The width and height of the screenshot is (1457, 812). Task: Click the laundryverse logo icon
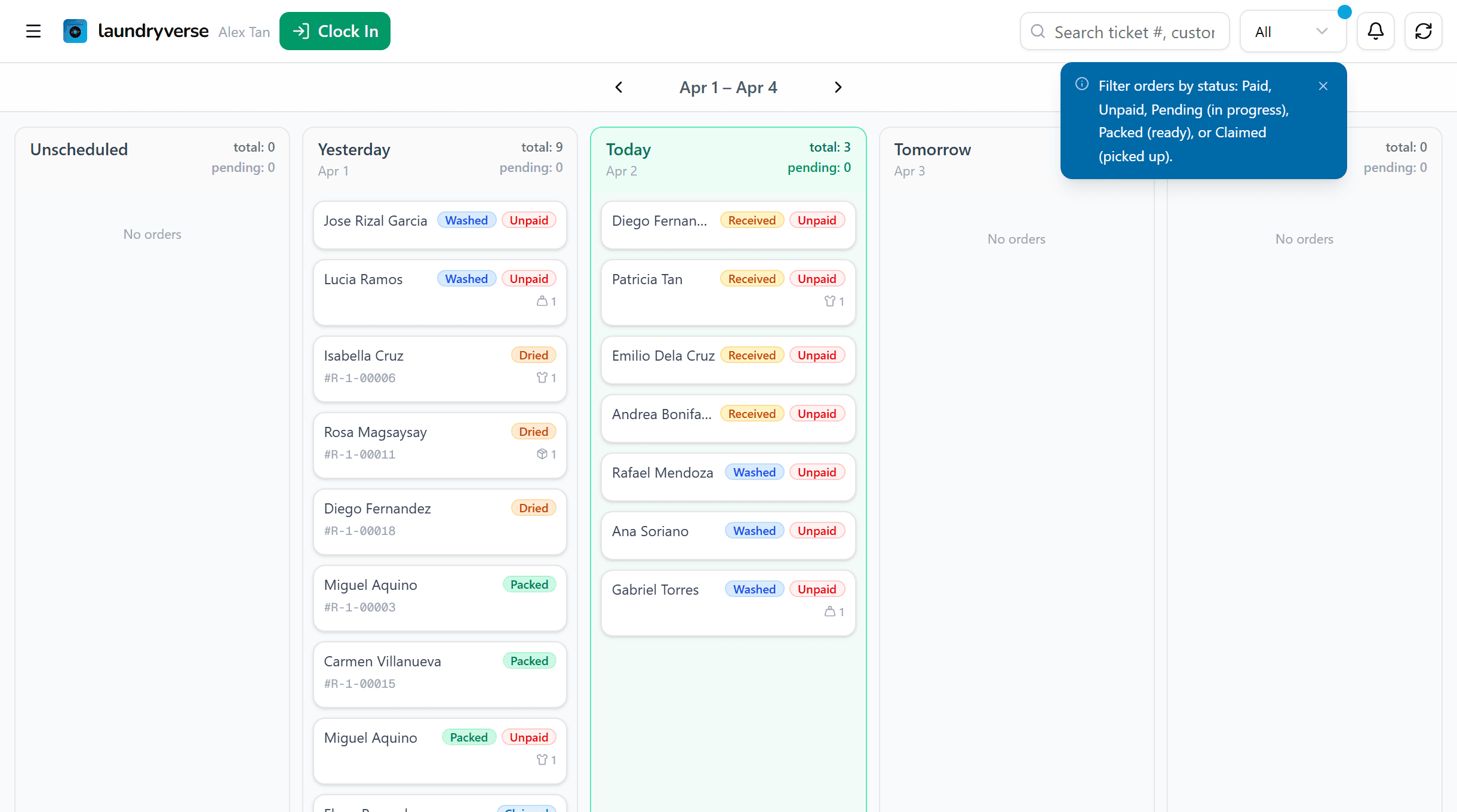(x=75, y=30)
